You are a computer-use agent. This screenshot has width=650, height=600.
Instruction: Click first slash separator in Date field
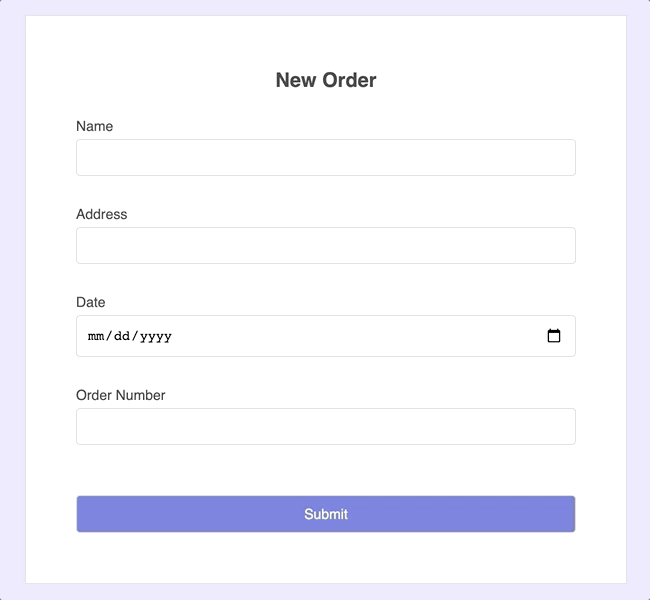[x=109, y=337]
